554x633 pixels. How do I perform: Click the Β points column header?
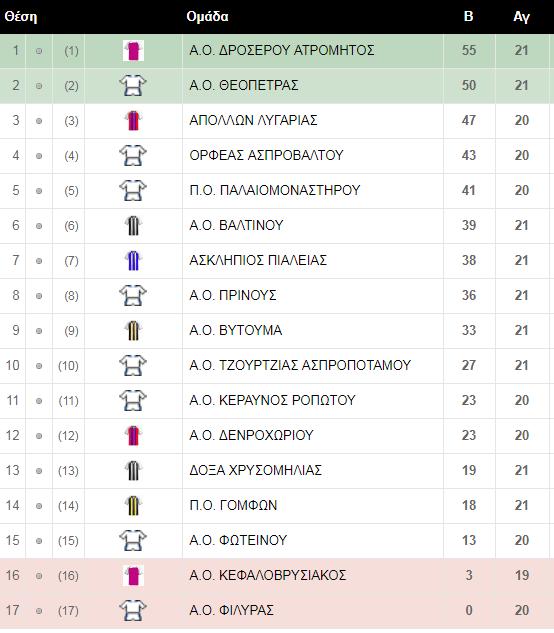468,17
